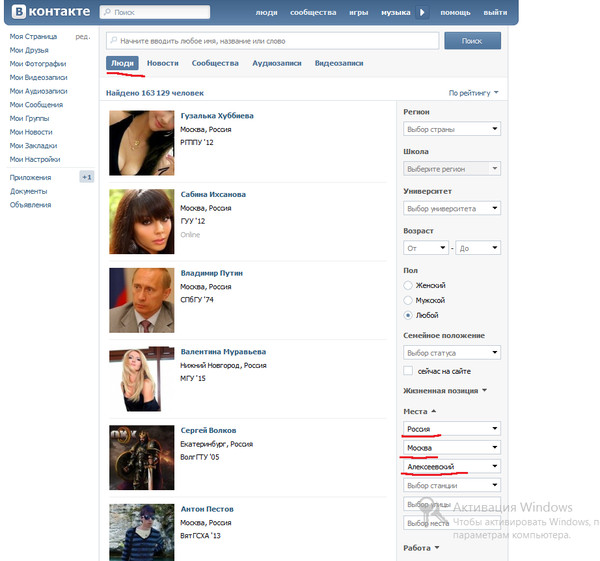Switch to the Люди tab
This screenshot has width=600, height=561.
click(x=122, y=63)
